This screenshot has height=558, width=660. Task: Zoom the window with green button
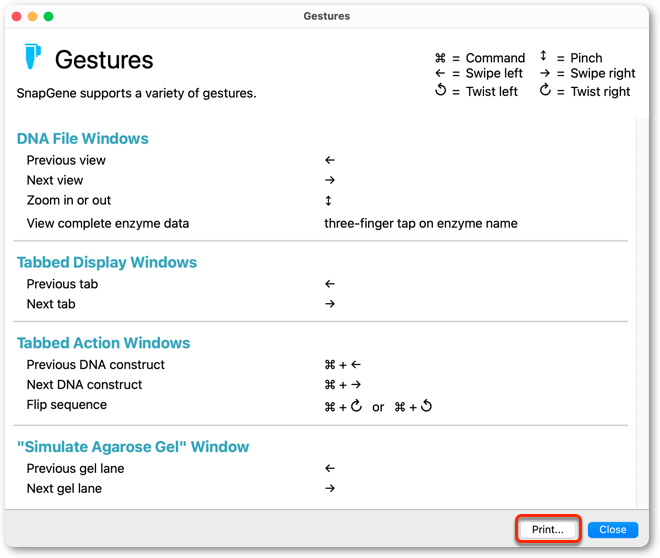48,16
